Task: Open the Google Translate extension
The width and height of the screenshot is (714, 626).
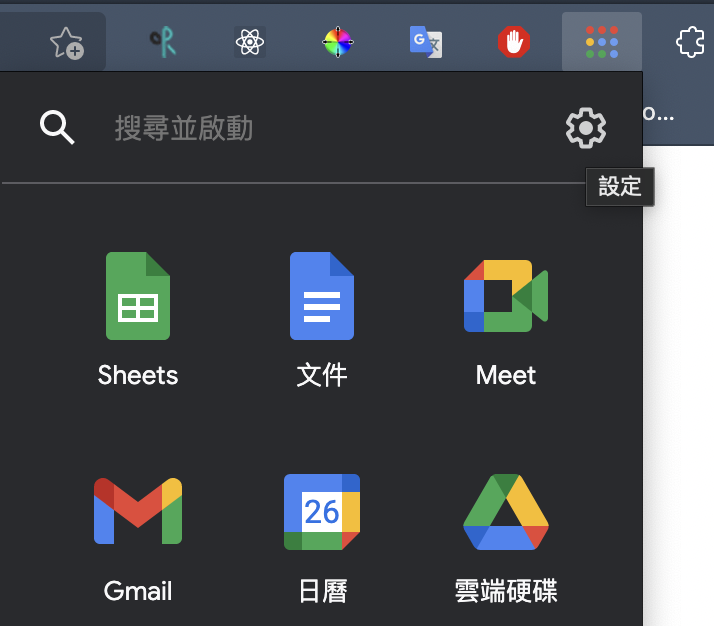Action: click(426, 42)
